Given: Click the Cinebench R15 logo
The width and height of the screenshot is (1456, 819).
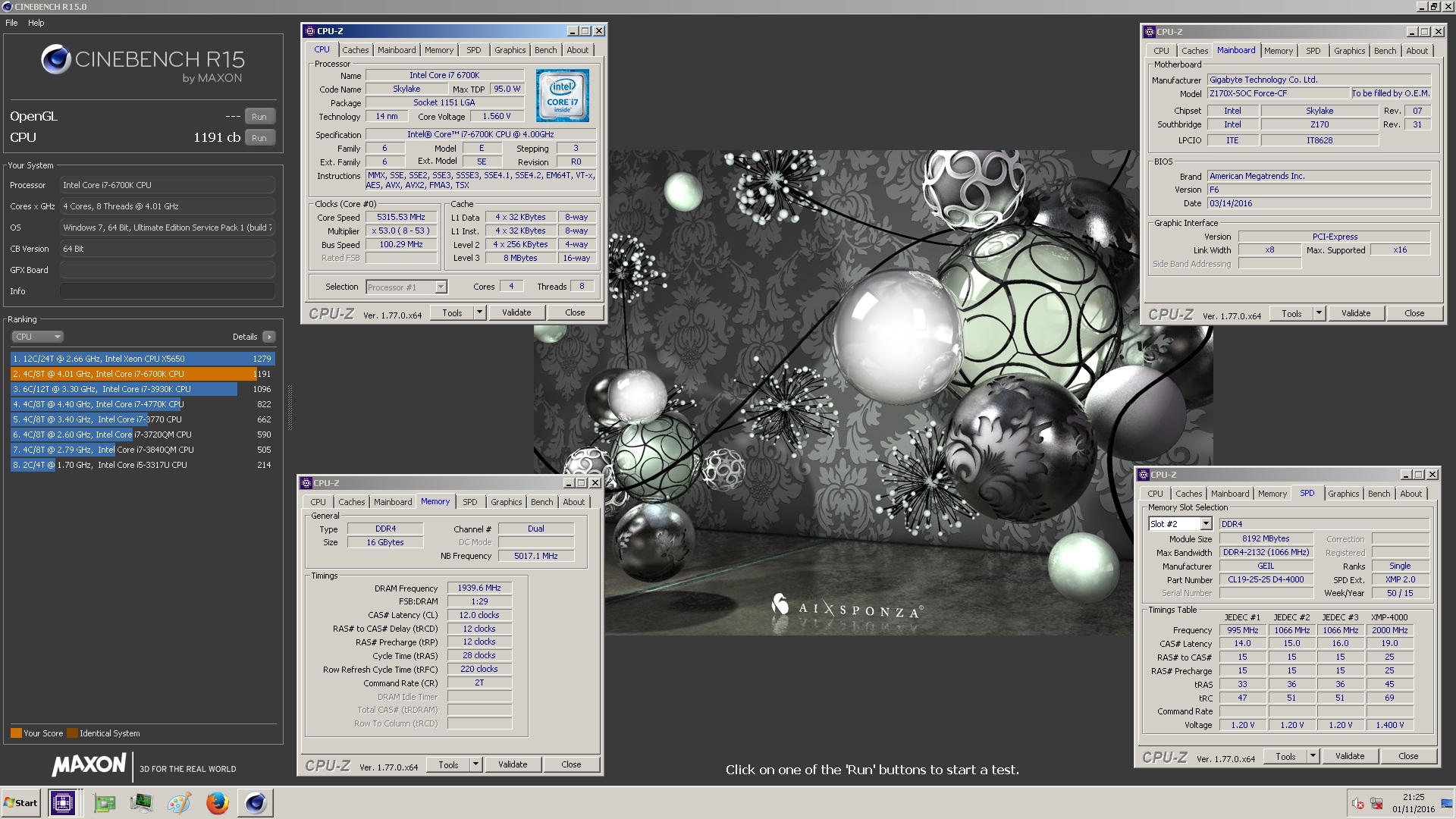Looking at the screenshot, I should click(142, 64).
